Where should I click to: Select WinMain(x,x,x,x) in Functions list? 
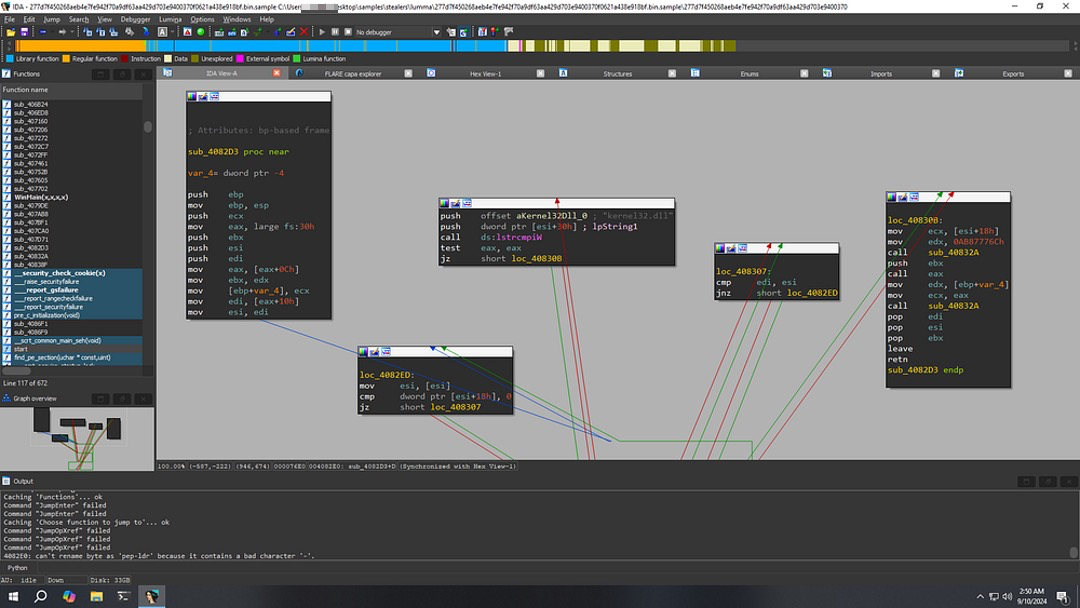click(x=41, y=198)
